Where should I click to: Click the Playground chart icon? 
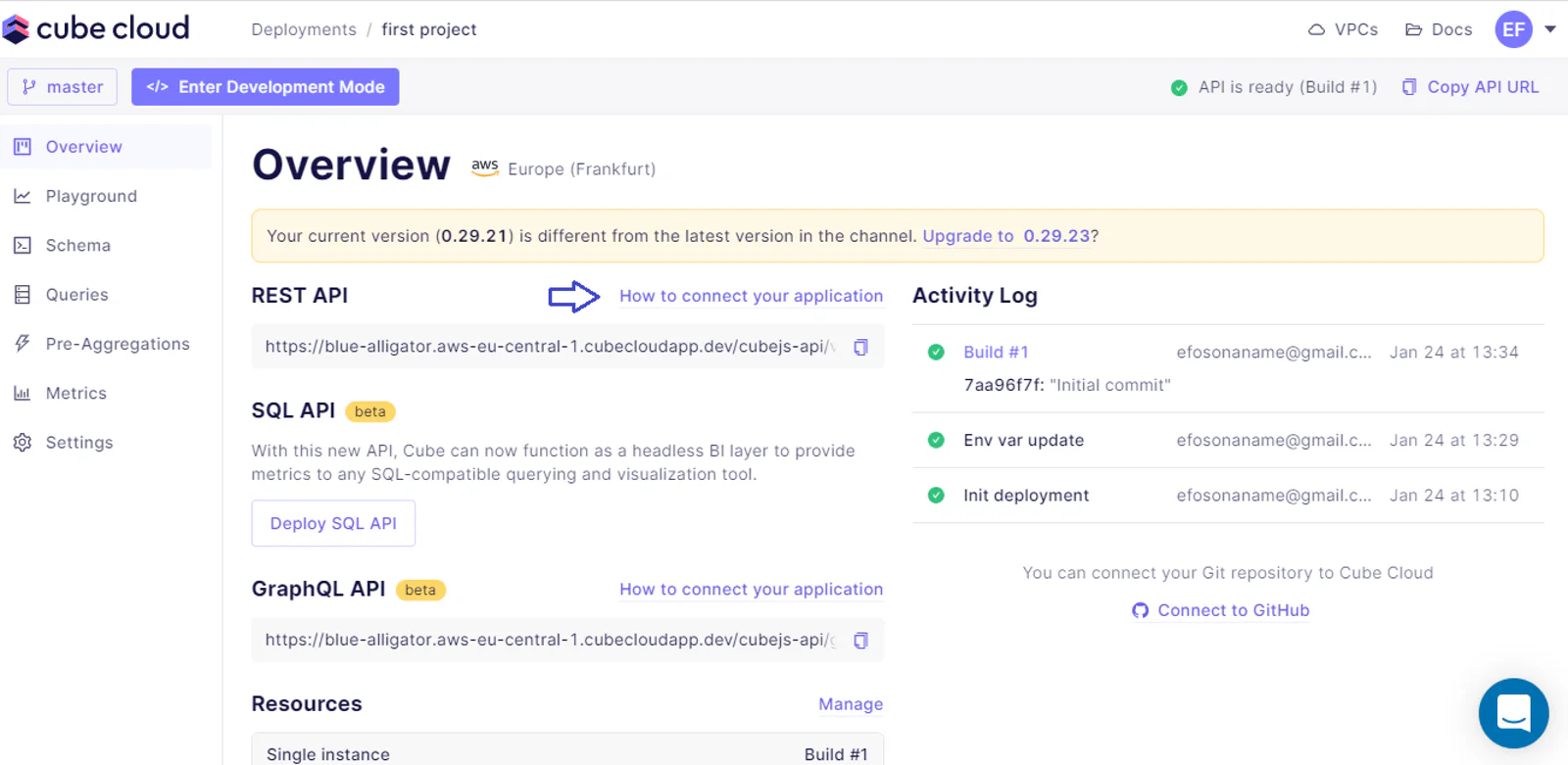(x=23, y=196)
